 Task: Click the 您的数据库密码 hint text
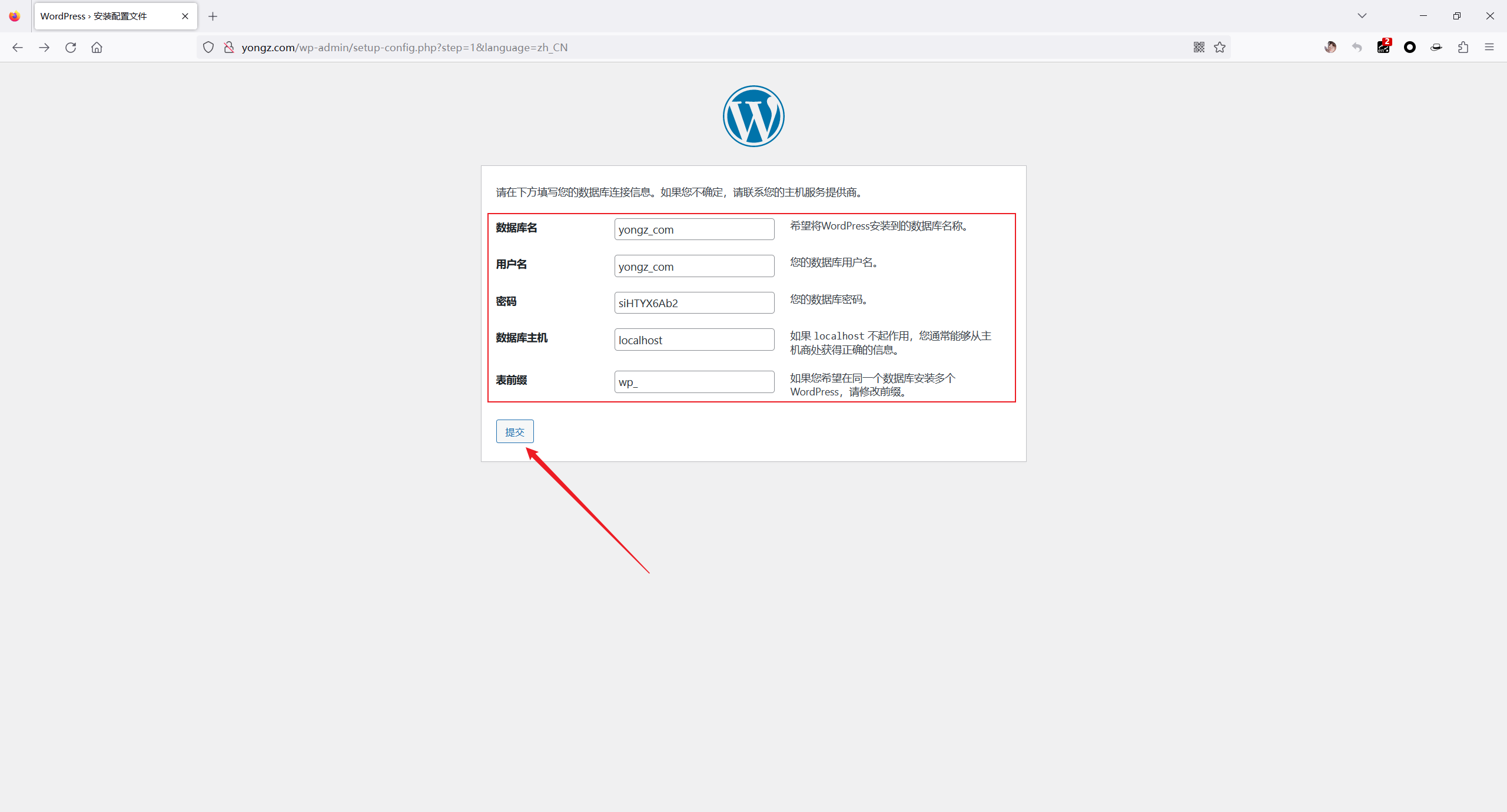coord(829,299)
